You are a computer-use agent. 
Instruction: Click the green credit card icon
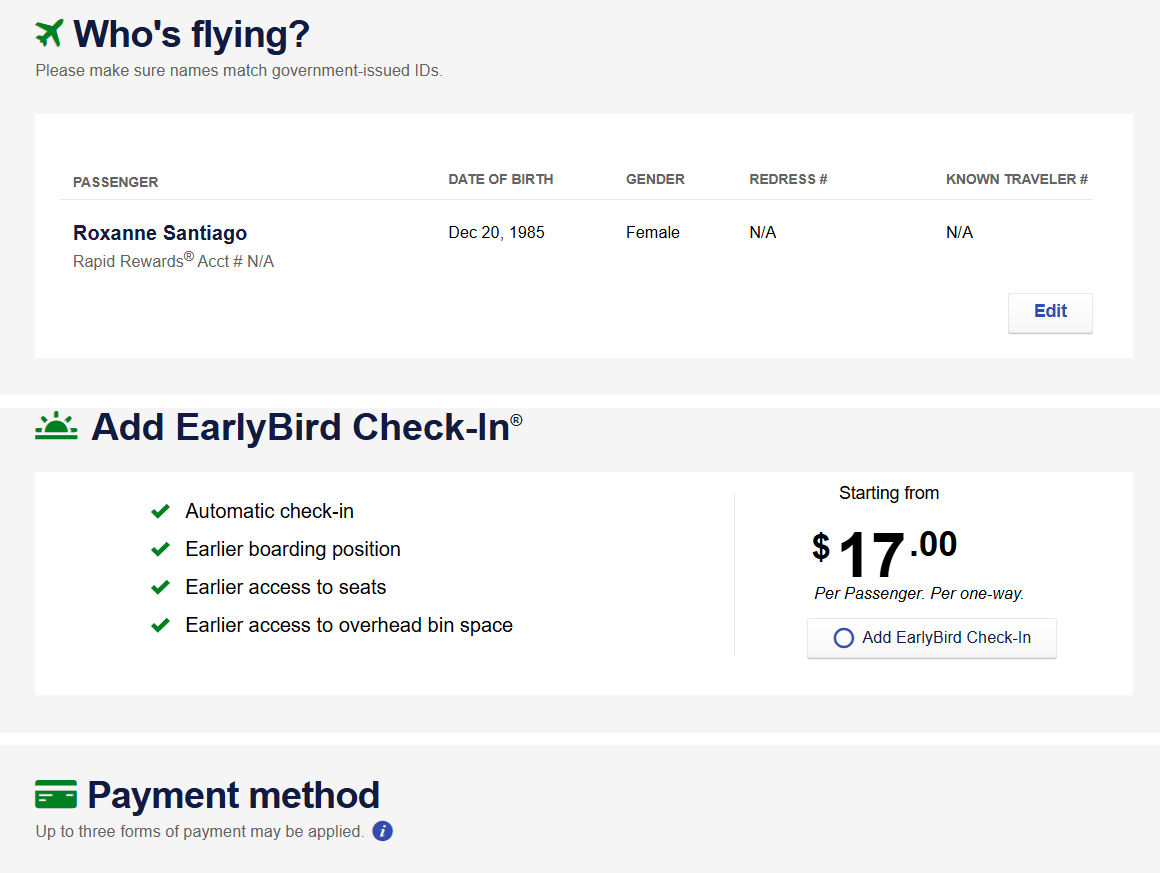[56, 795]
